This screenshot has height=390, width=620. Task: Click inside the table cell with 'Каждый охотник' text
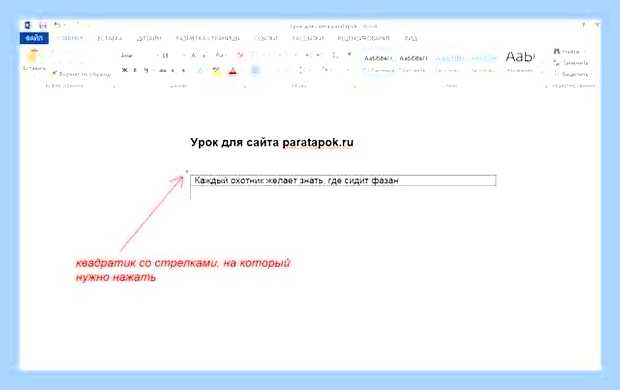[343, 180]
